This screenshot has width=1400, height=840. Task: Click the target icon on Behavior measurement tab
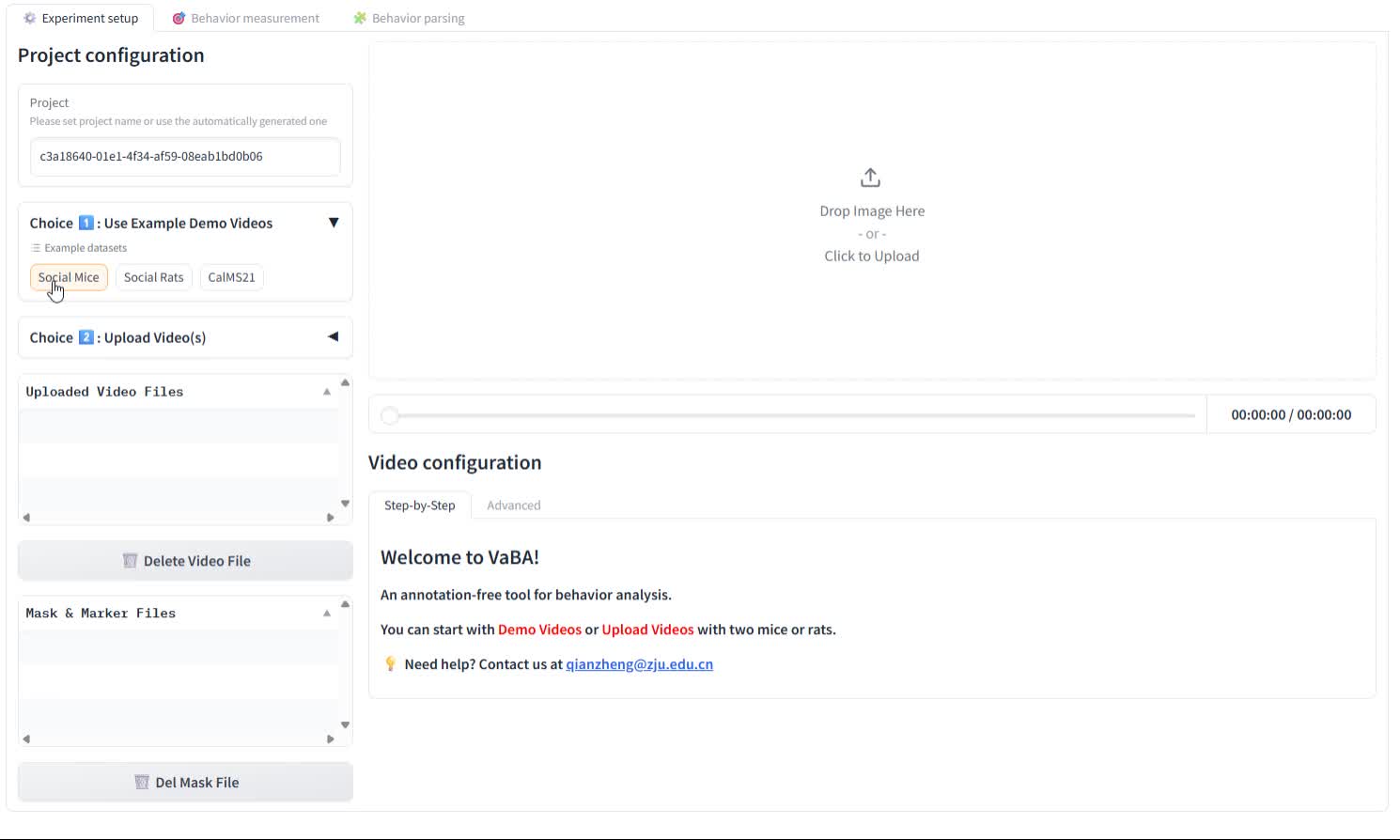(x=179, y=18)
